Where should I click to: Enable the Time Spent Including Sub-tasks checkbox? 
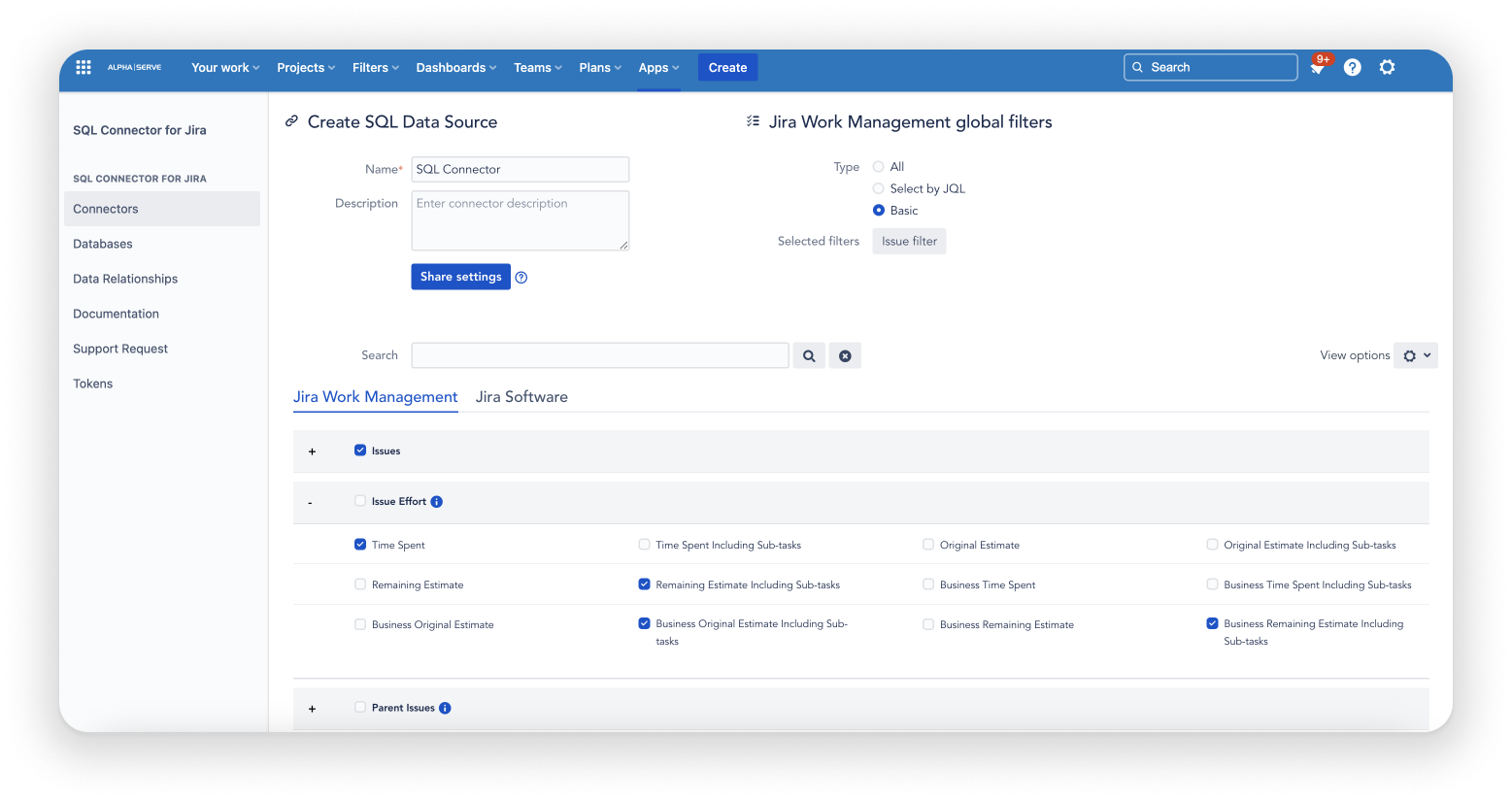(x=644, y=545)
